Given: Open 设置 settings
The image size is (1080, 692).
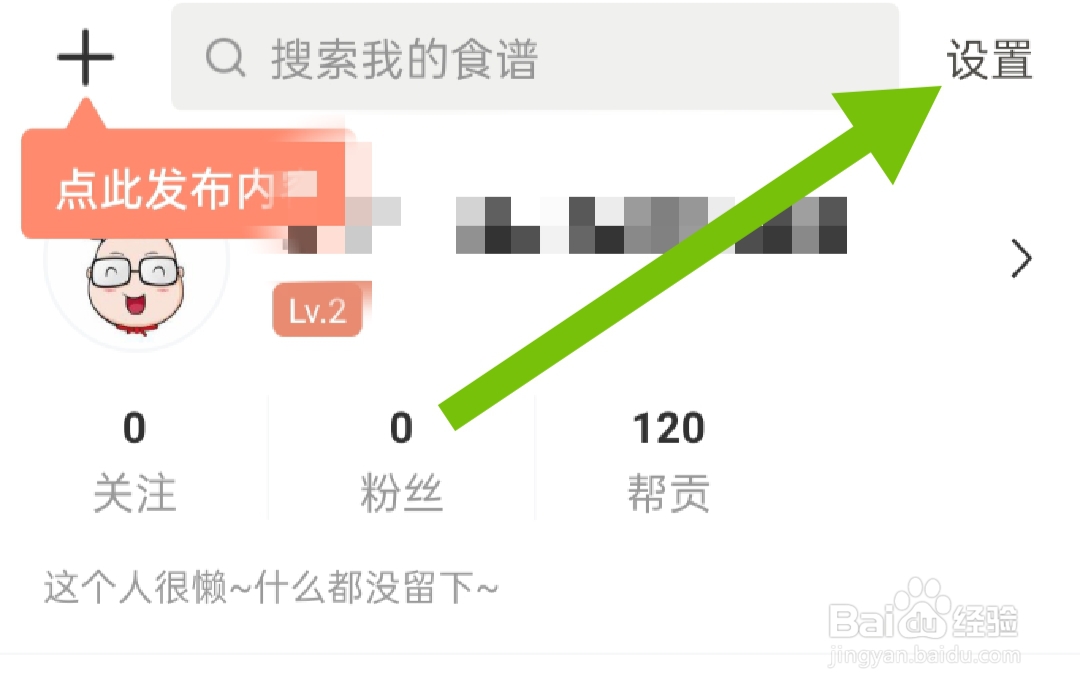Looking at the screenshot, I should point(989,60).
